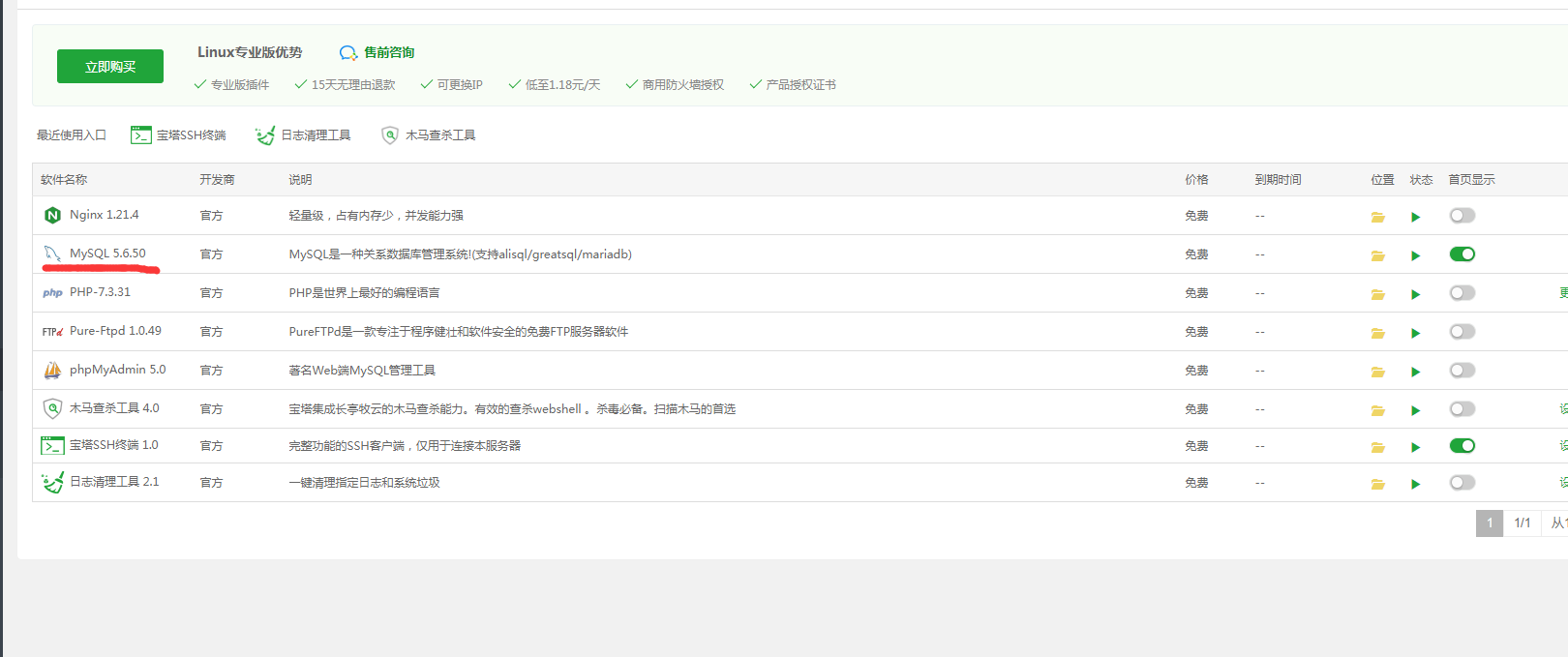The height and width of the screenshot is (657, 1568).
Task: Click the Pure-Ftpd status play icon
Action: coord(1415,333)
